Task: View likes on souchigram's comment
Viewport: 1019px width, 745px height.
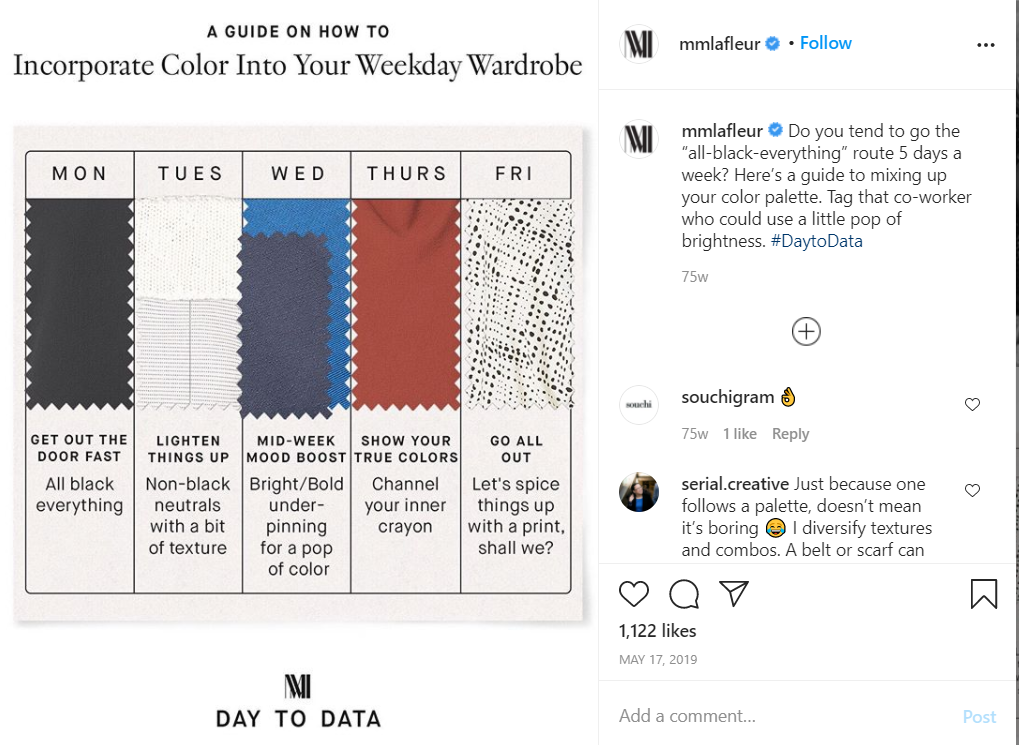Action: (x=740, y=434)
